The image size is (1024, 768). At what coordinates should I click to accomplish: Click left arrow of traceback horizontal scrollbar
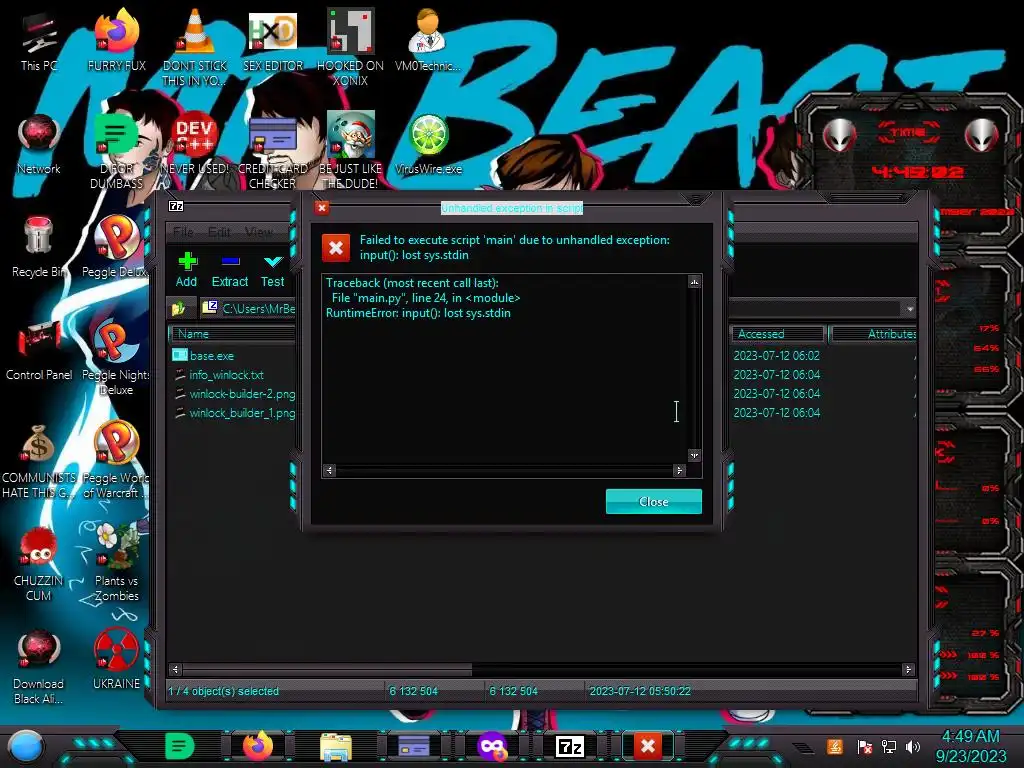tap(330, 470)
